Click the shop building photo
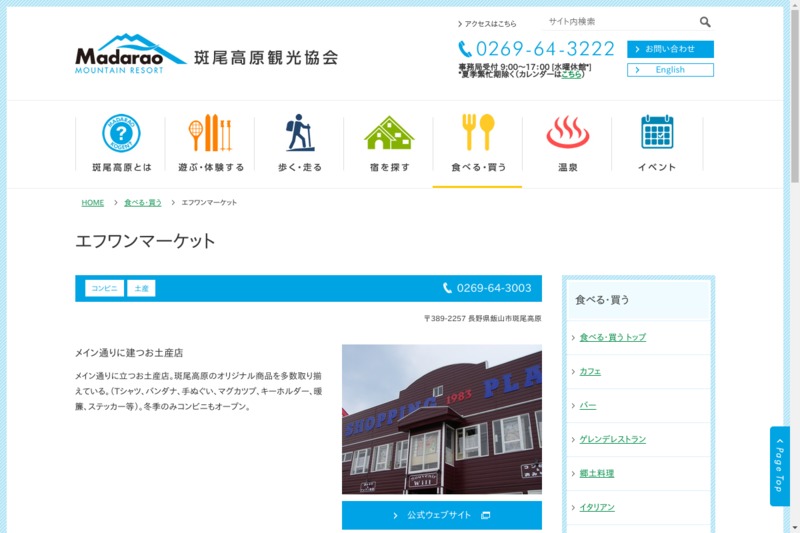The width and height of the screenshot is (800, 533). (441, 420)
